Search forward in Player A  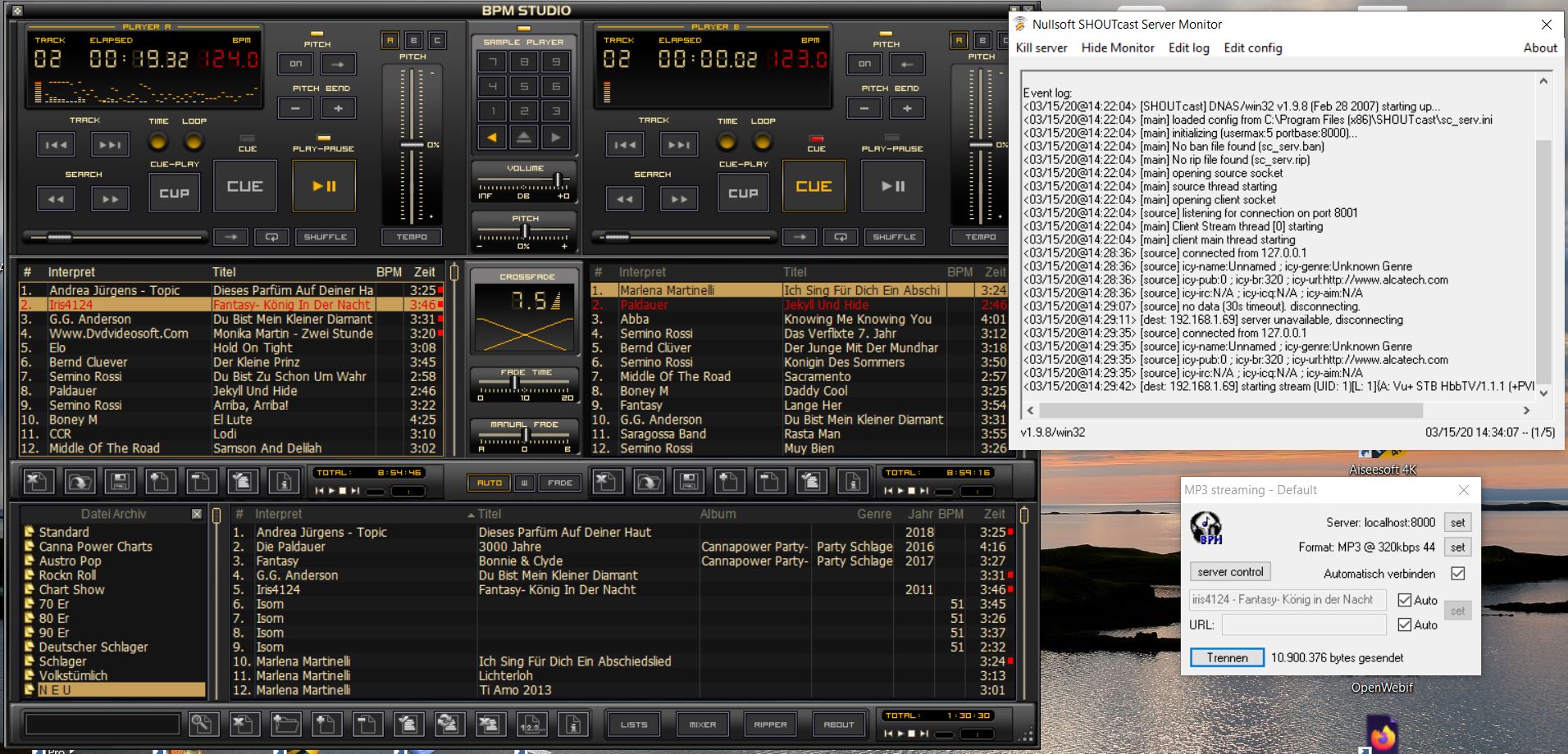tap(110, 198)
